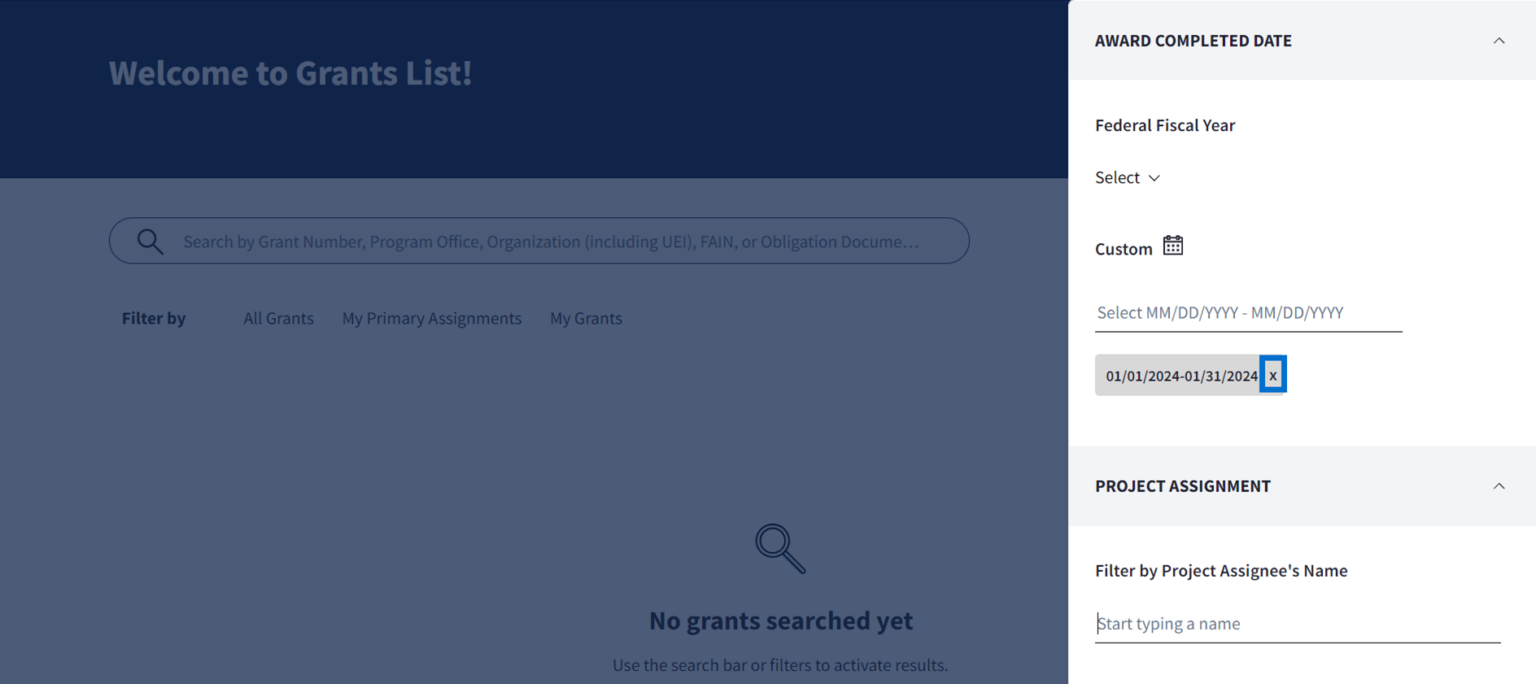
Task: Collapse the Award Completed Date section chevron
Action: pos(1498,41)
